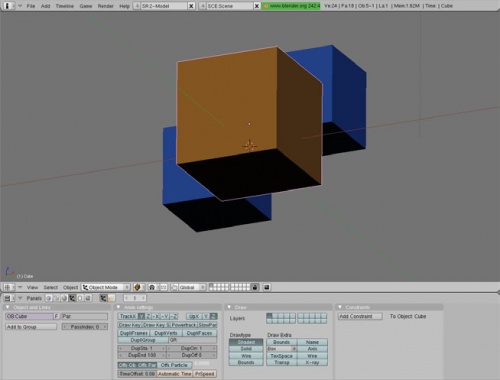Collapse the Anim settings panel
Viewport: 500px width, 380px height.
tap(118, 307)
